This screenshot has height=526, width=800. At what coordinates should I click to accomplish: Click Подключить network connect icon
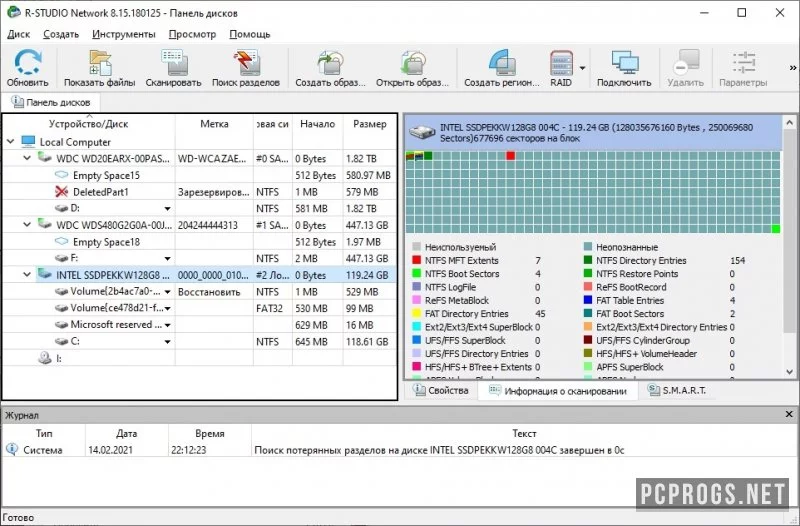[624, 68]
